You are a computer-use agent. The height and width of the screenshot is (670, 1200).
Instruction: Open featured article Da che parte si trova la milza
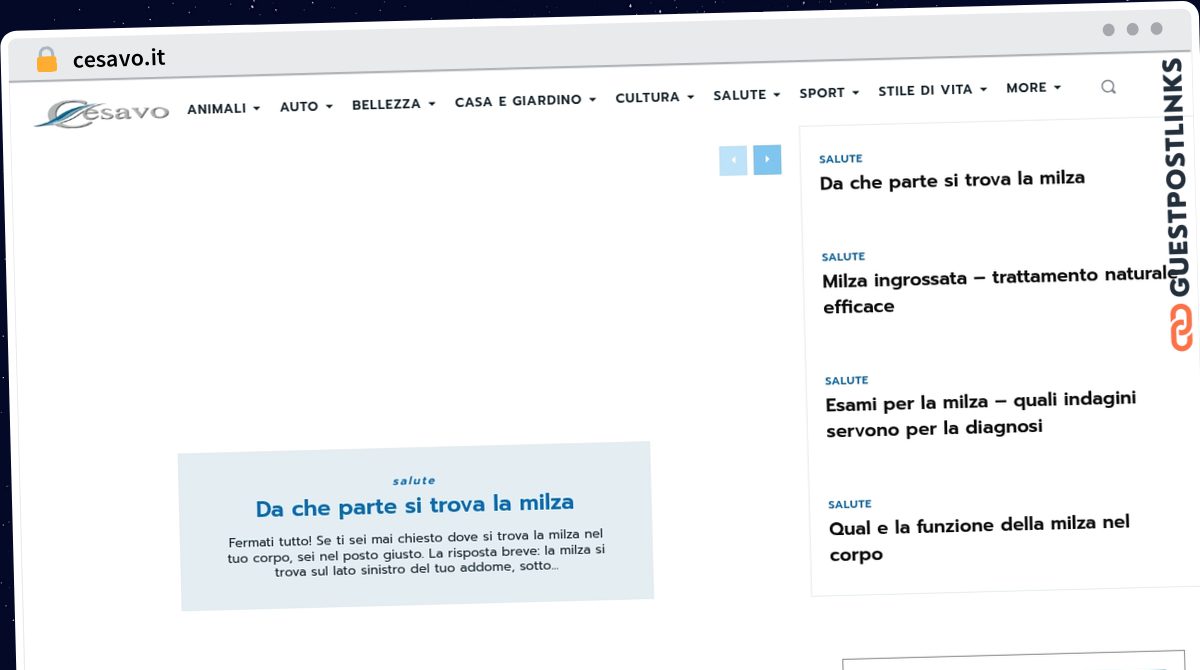(x=415, y=505)
